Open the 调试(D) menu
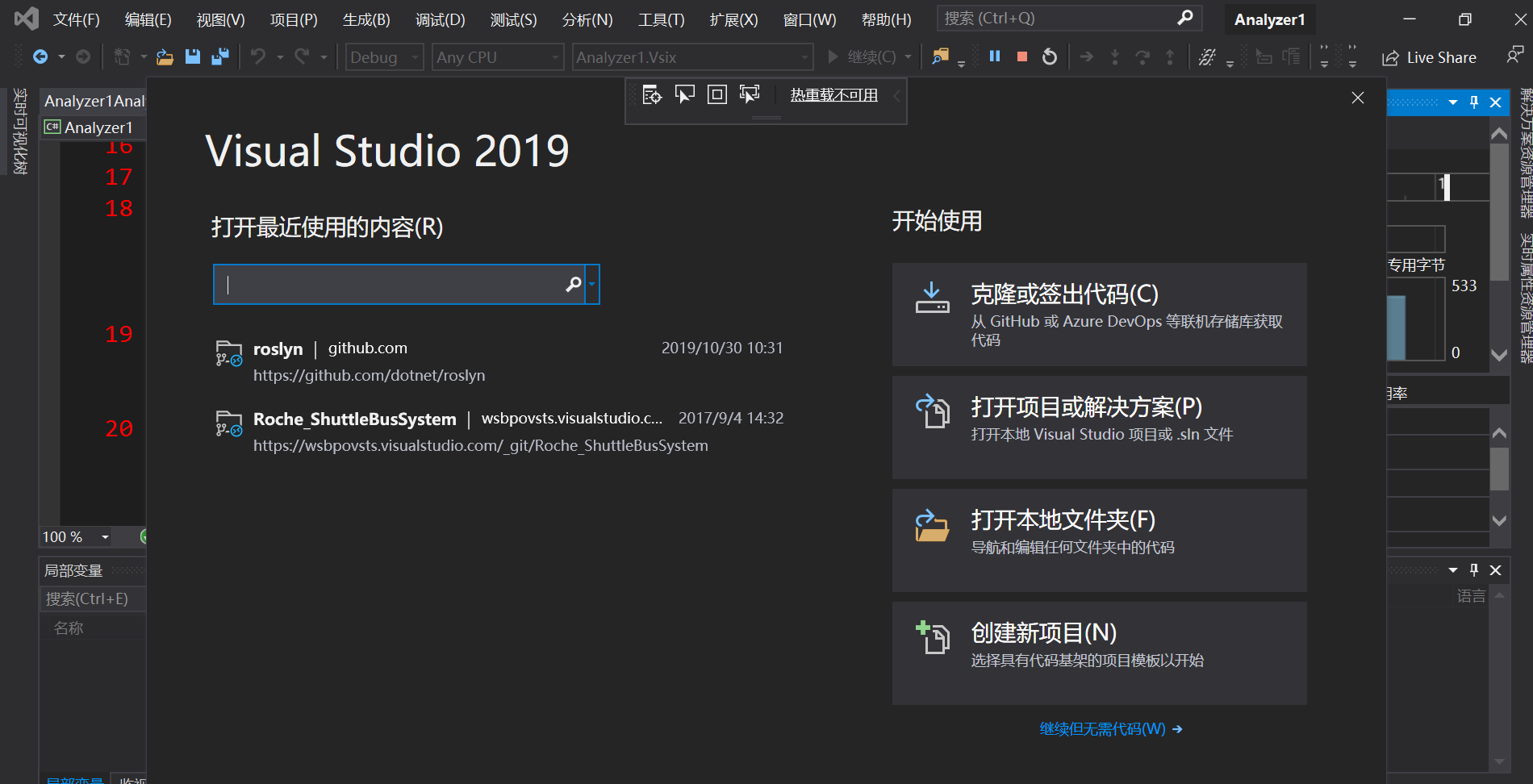 click(440, 19)
